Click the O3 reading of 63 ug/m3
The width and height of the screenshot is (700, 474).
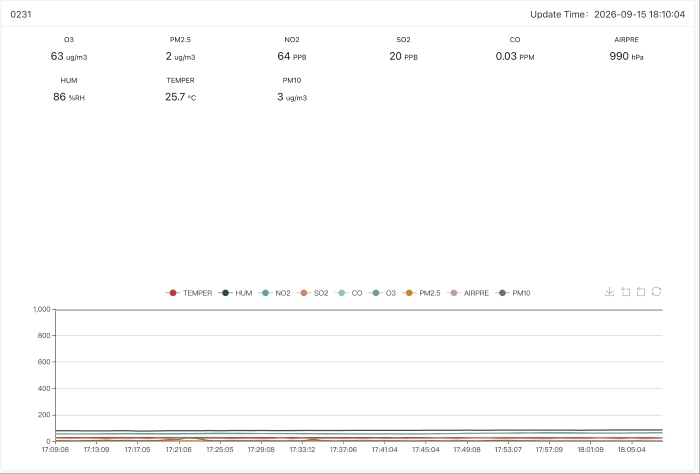coord(69,56)
